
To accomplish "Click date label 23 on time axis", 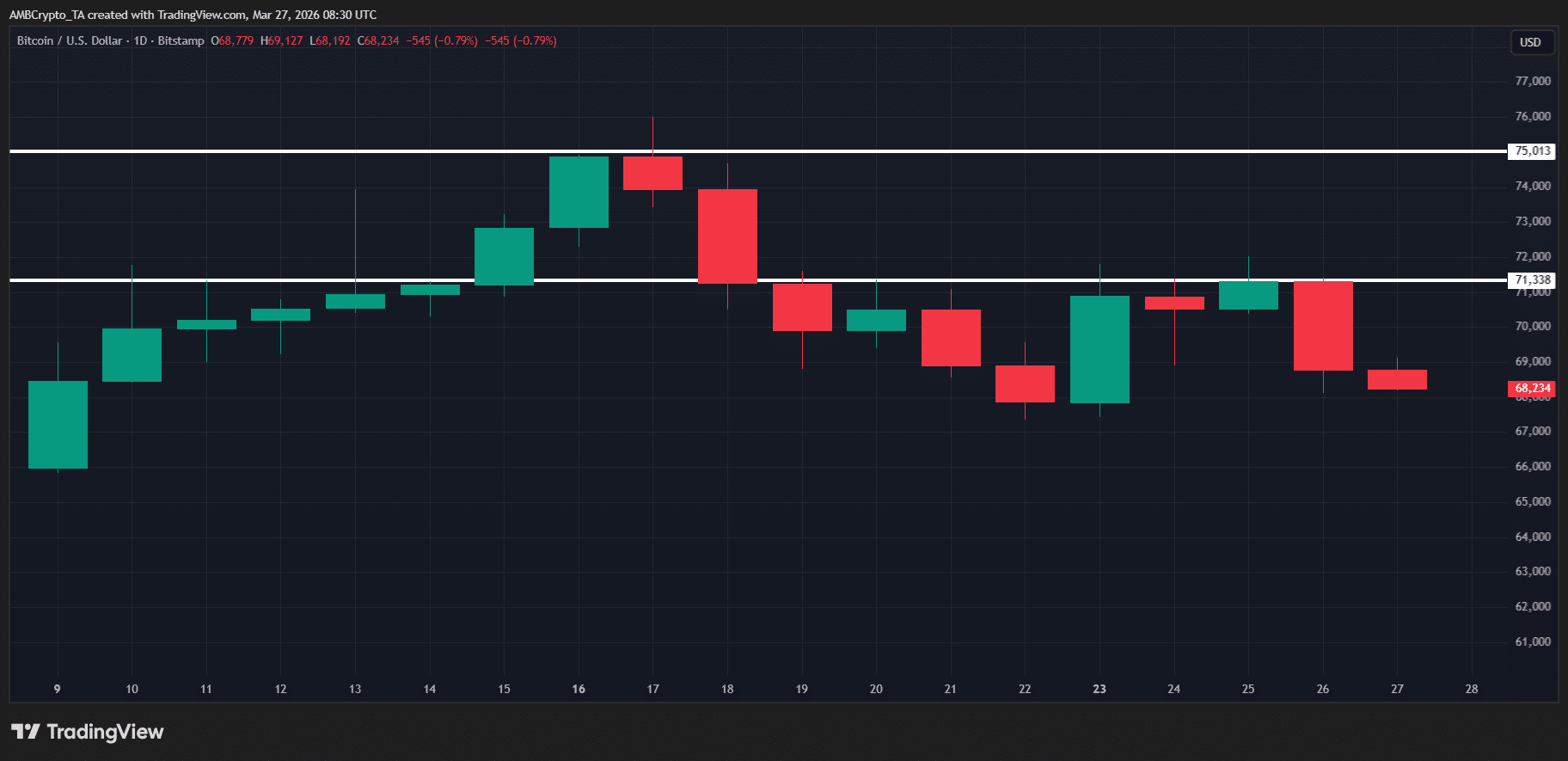I will point(1099,689).
